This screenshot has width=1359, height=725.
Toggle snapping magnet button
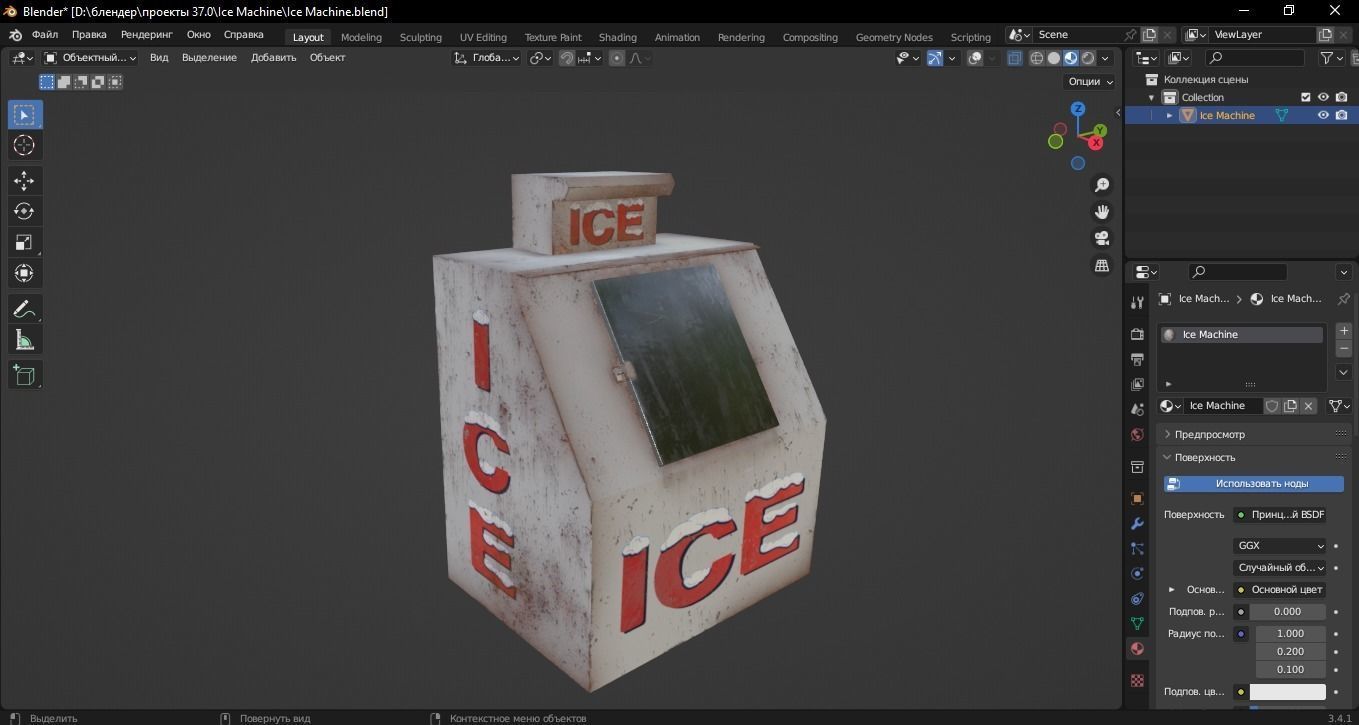click(x=567, y=58)
